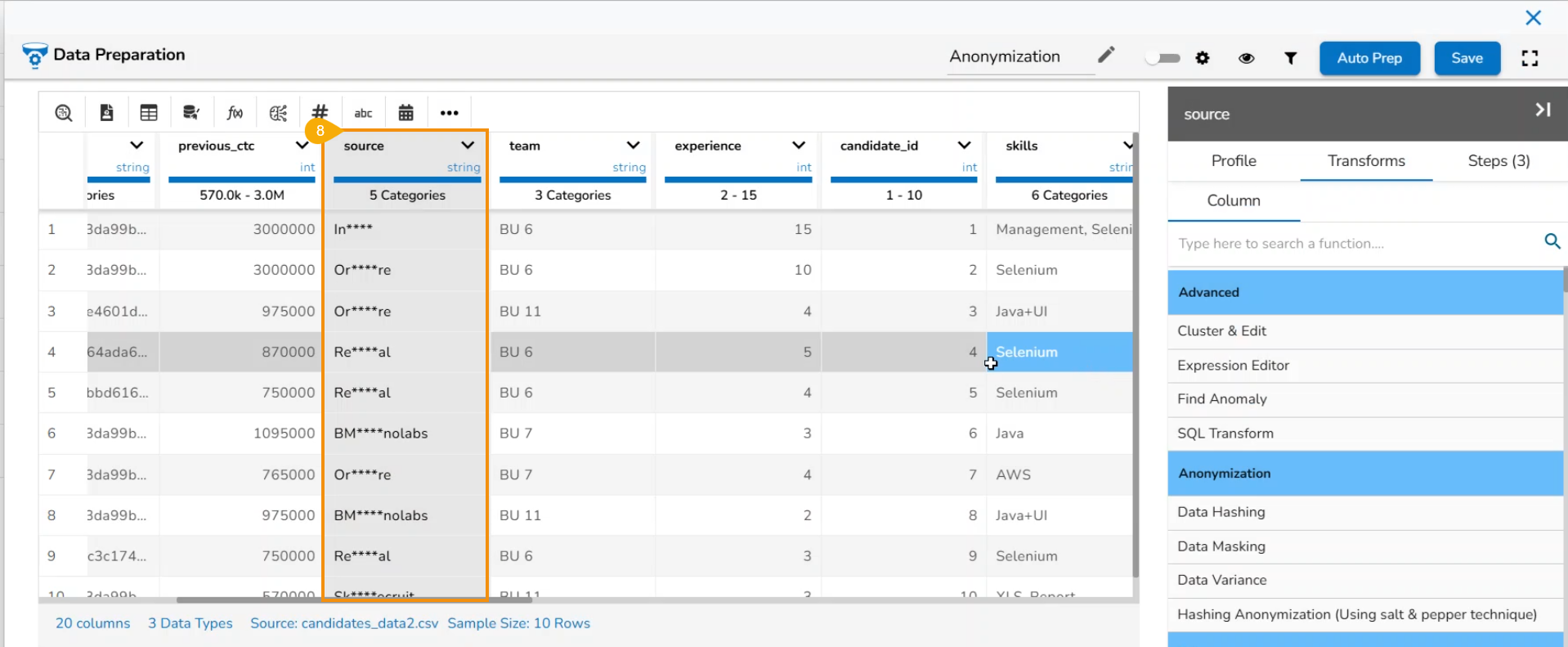Open the three-dots more options menu
This screenshot has width=1568, height=647.
449,113
